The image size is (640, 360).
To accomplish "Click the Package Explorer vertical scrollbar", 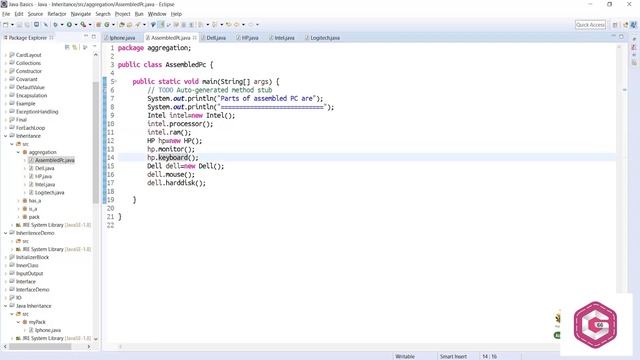I will click(96, 143).
